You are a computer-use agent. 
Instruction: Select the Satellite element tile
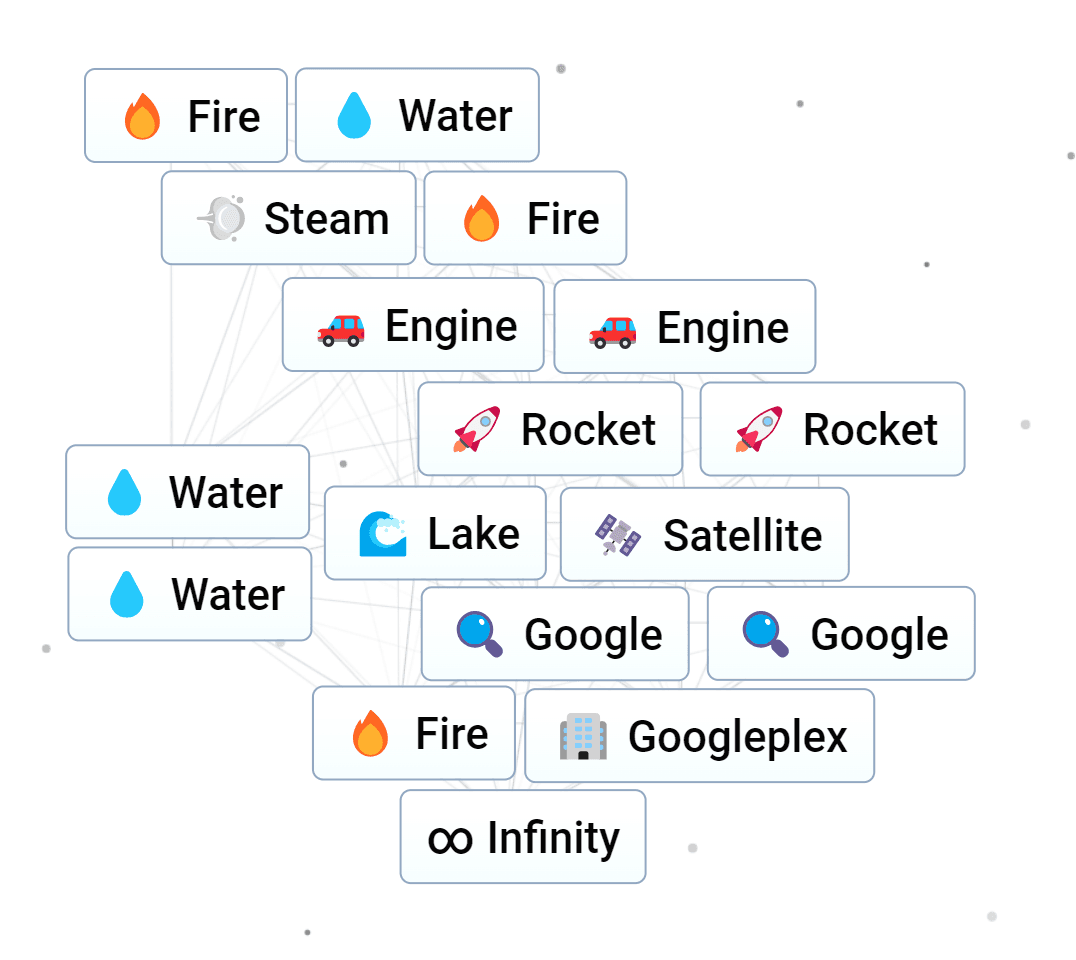pyautogui.click(x=704, y=534)
